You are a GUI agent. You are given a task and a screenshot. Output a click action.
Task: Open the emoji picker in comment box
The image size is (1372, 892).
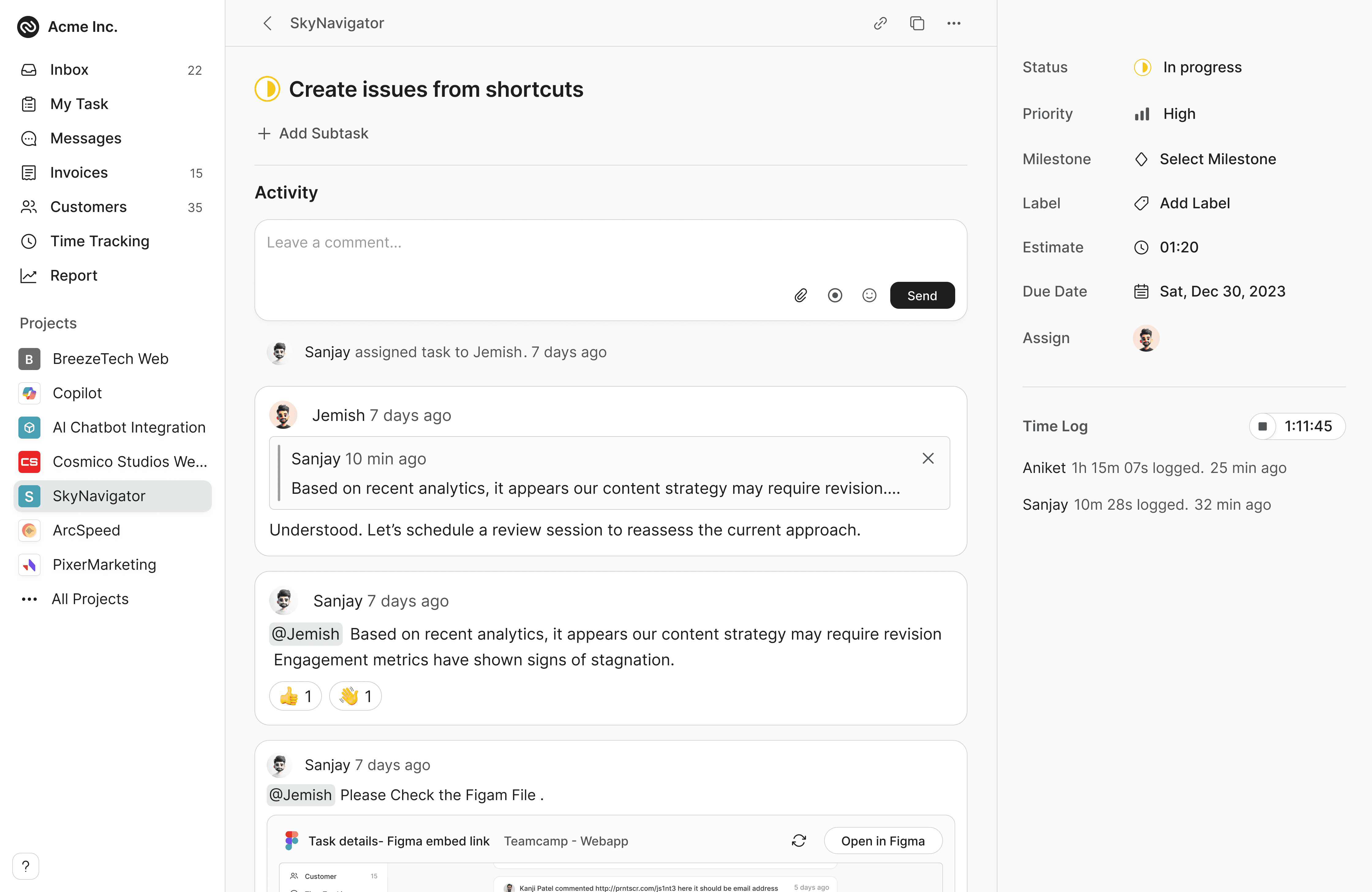[x=869, y=296]
